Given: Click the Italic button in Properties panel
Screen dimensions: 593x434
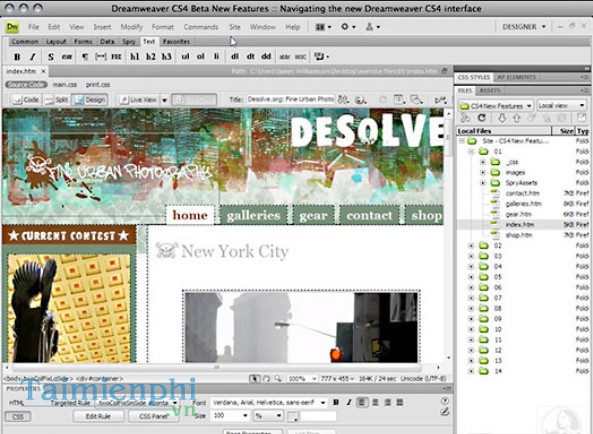Looking at the screenshot, I should point(349,403).
